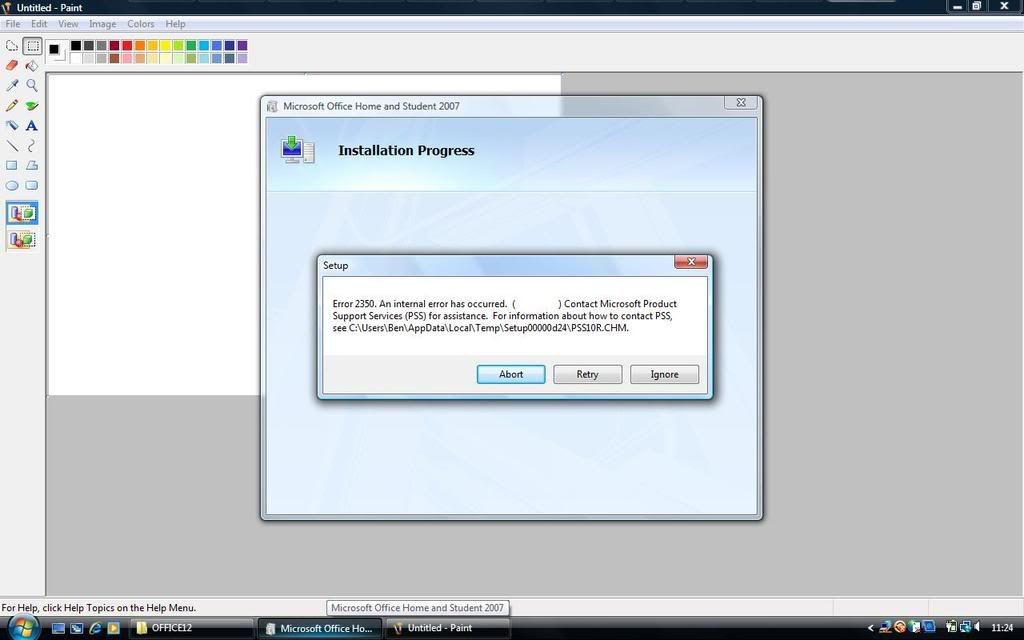Image resolution: width=1024 pixels, height=640 pixels.
Task: Click the Ignore button in Setup dialog
Action: pos(664,374)
